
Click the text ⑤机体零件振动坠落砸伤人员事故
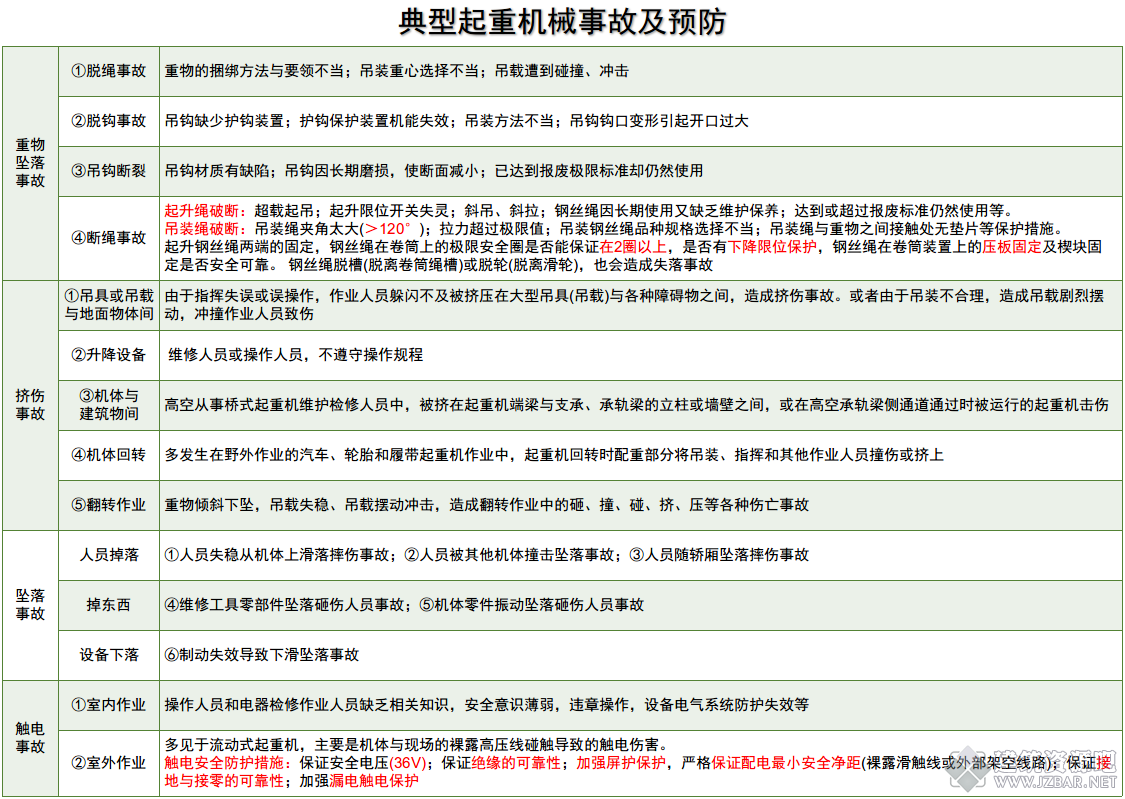(x=532, y=605)
